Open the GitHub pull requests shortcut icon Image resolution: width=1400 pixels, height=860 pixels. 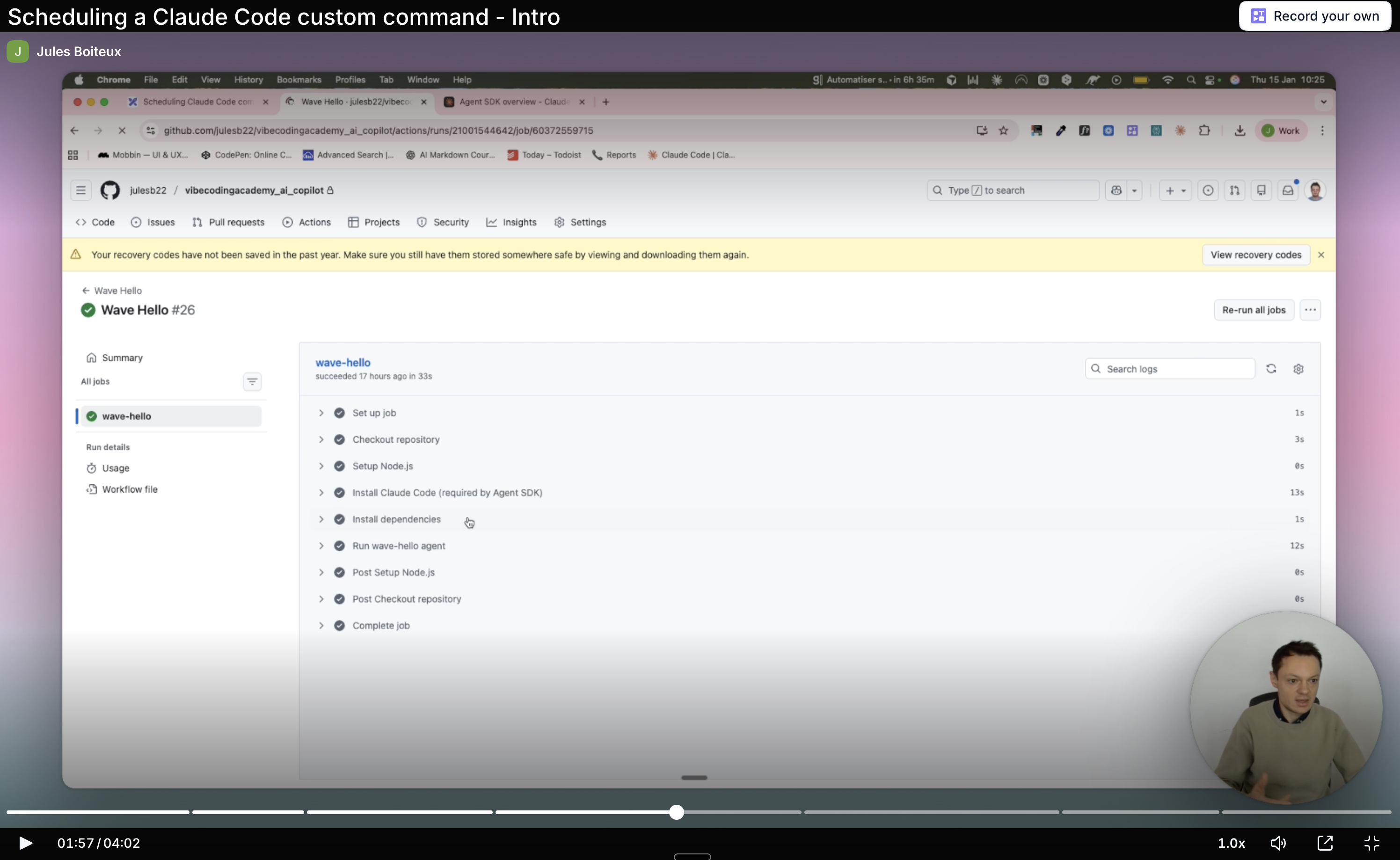1234,190
